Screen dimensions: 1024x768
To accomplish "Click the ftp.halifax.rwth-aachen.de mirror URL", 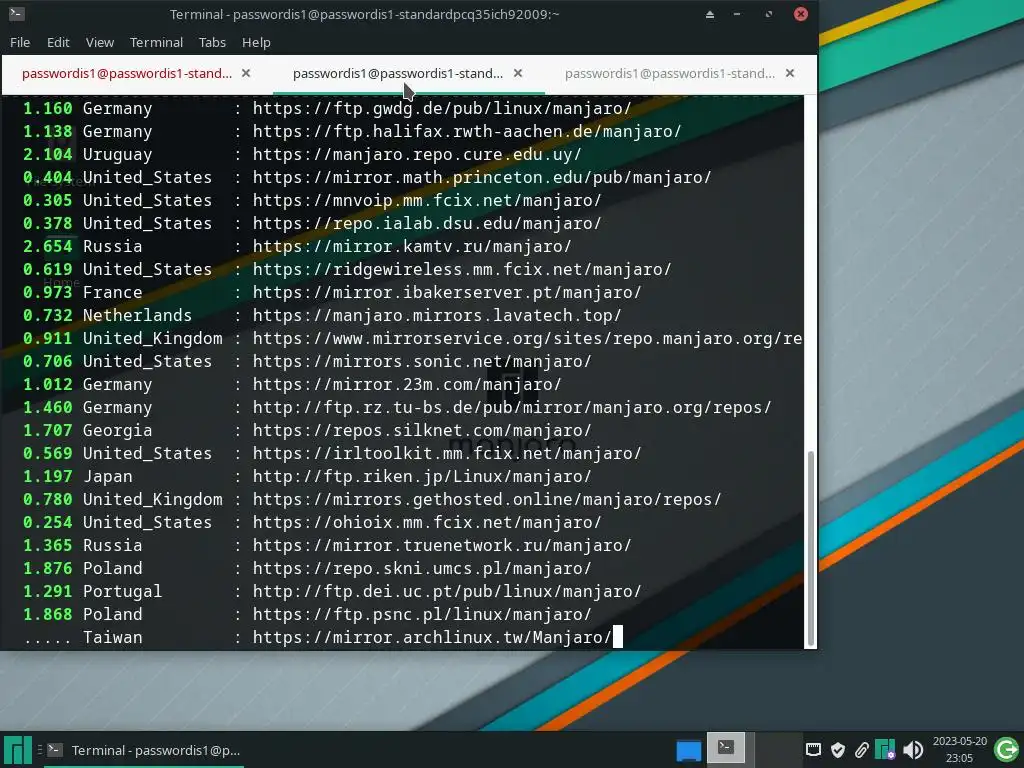I will click(467, 131).
